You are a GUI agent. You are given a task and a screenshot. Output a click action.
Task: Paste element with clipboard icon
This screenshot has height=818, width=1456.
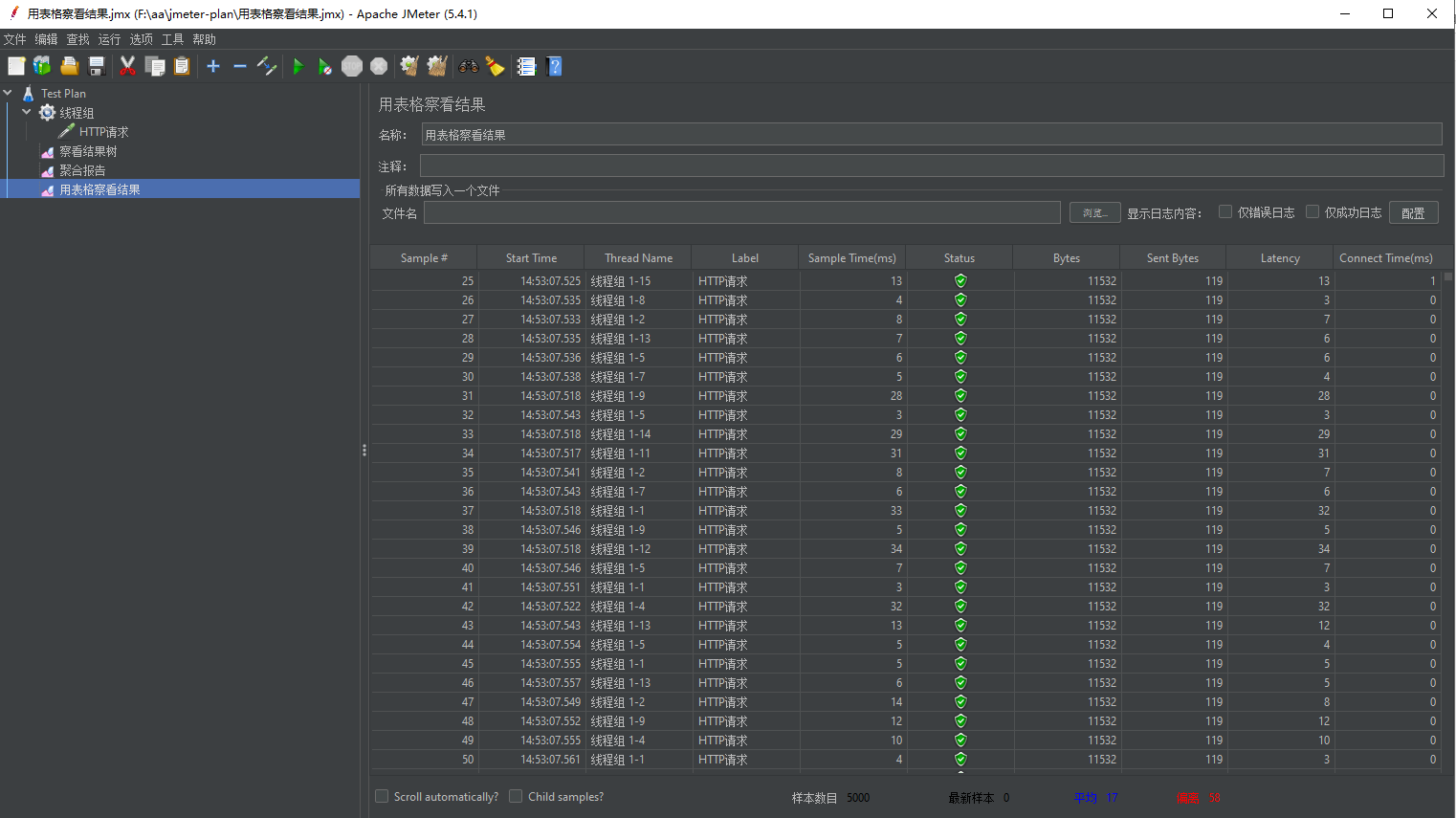click(x=182, y=66)
